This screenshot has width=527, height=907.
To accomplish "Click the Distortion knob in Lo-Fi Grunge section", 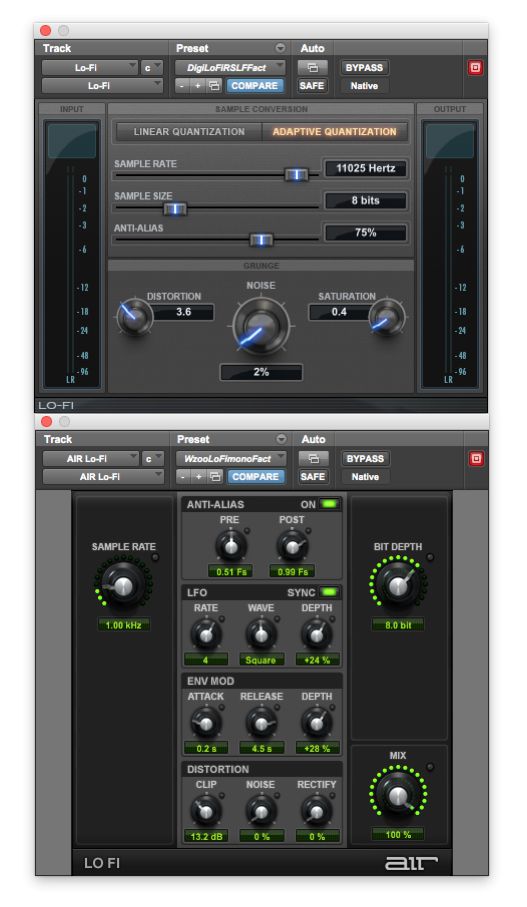I will tap(134, 317).
